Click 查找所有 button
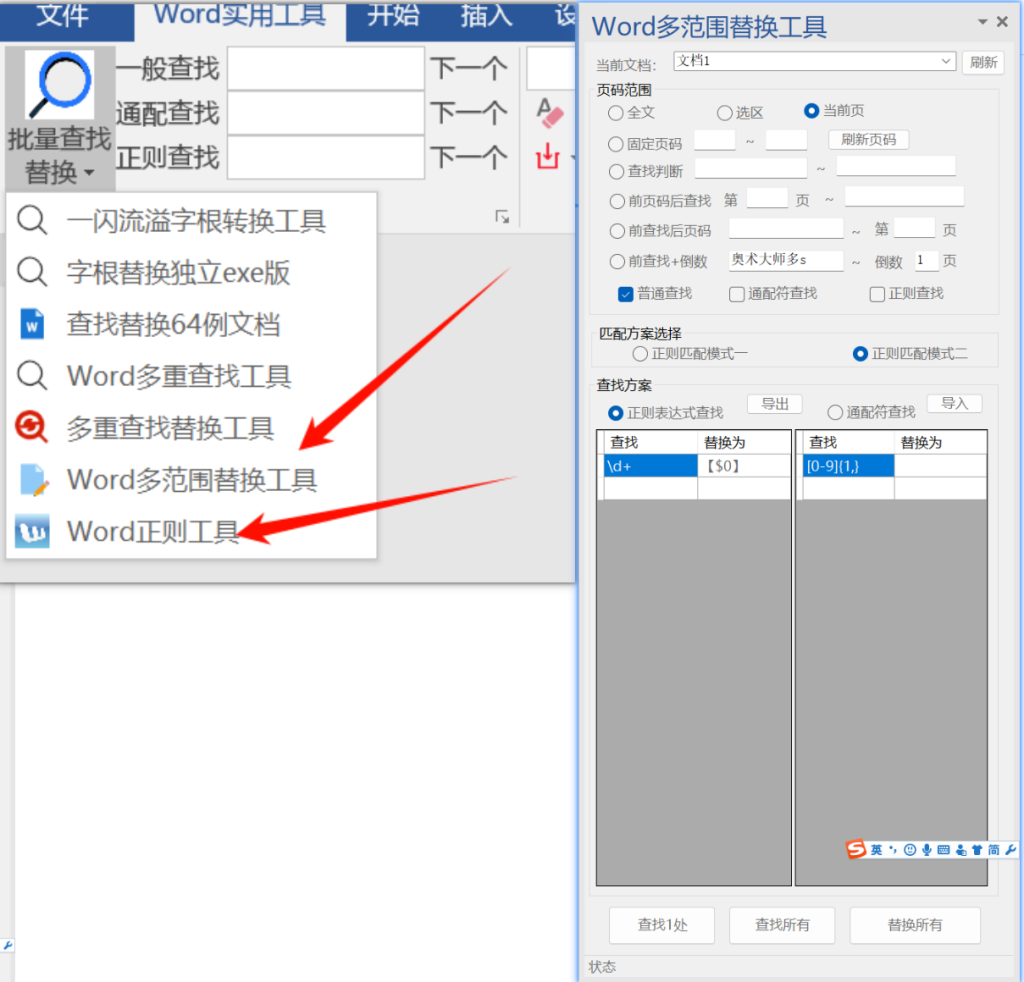 point(782,925)
